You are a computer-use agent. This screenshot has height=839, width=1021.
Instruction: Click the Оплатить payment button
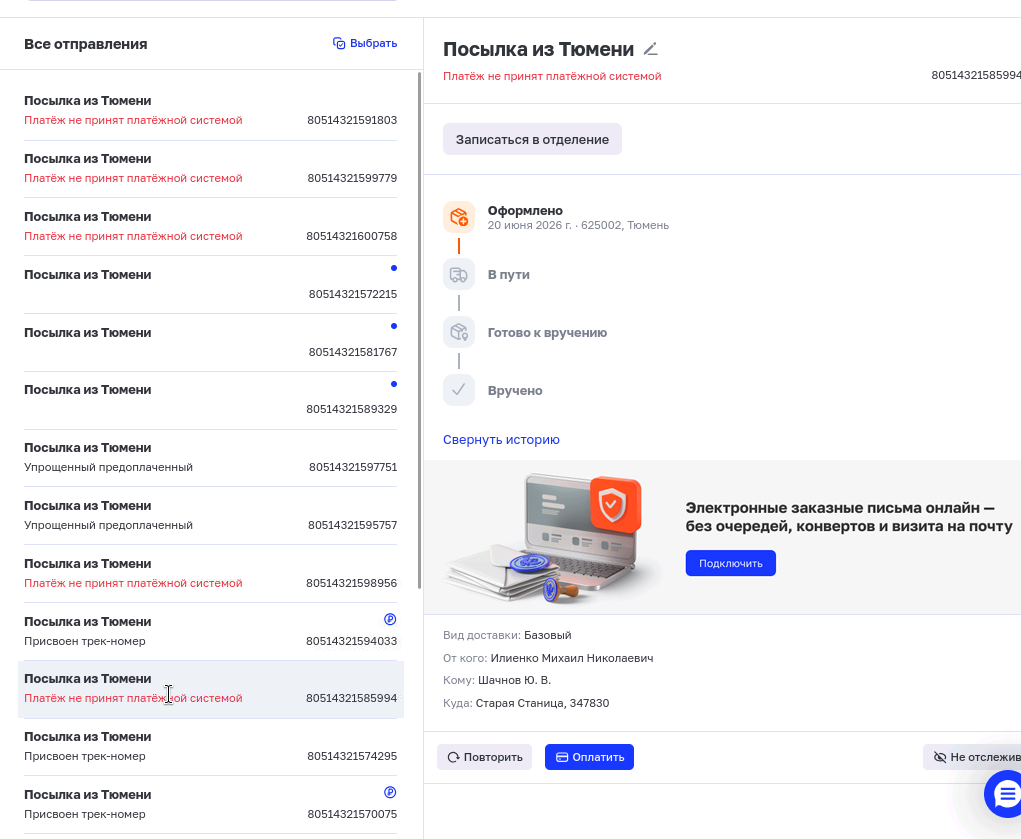tap(589, 757)
